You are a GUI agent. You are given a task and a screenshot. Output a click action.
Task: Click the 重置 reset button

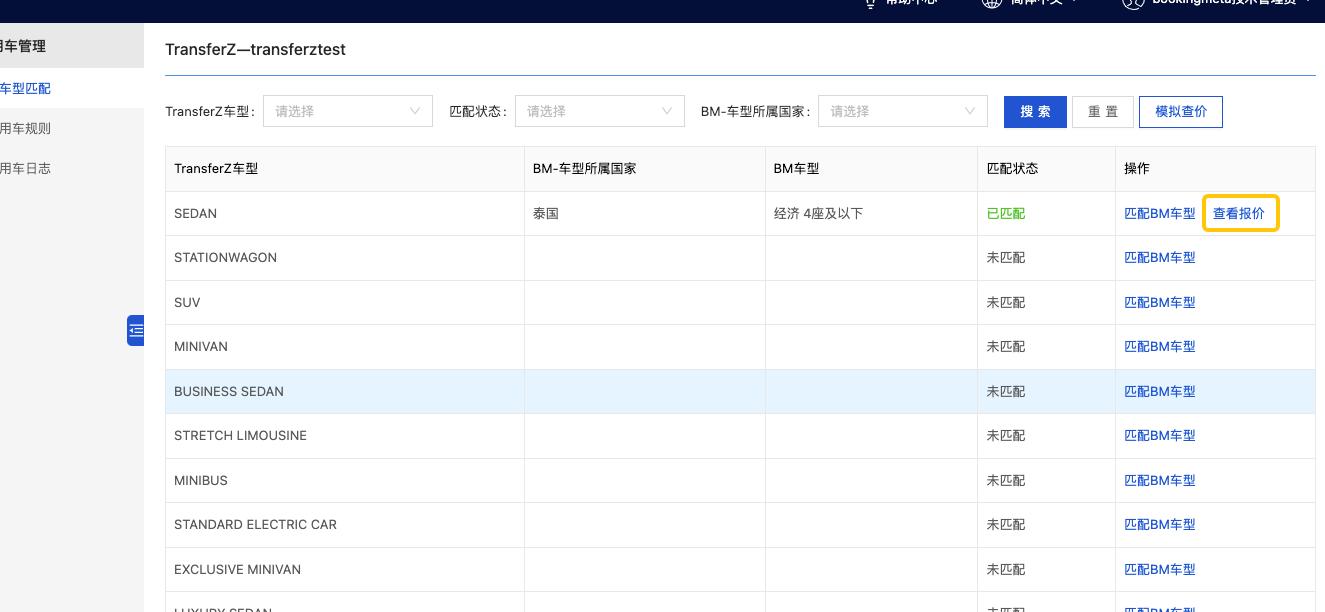1102,111
